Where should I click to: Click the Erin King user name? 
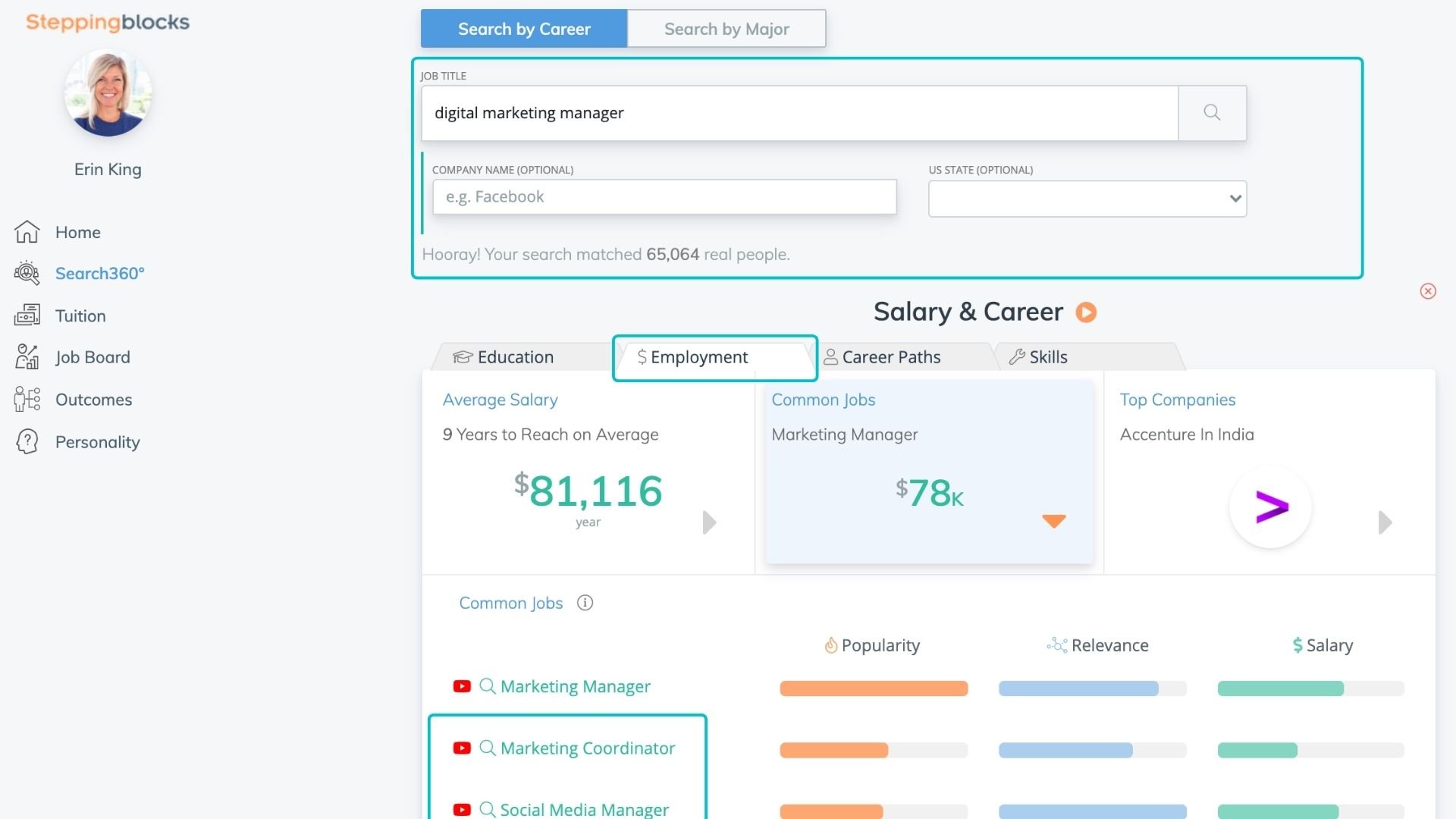pos(108,170)
